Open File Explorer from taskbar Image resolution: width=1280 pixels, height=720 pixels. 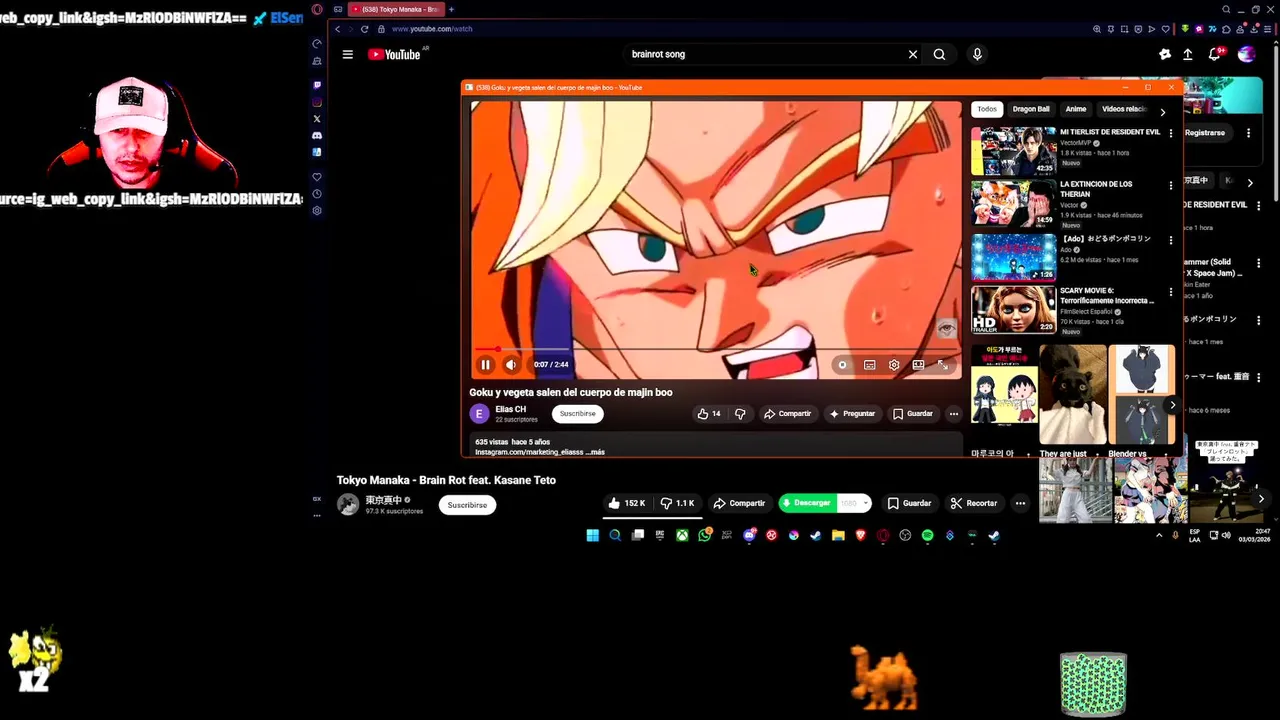[838, 536]
